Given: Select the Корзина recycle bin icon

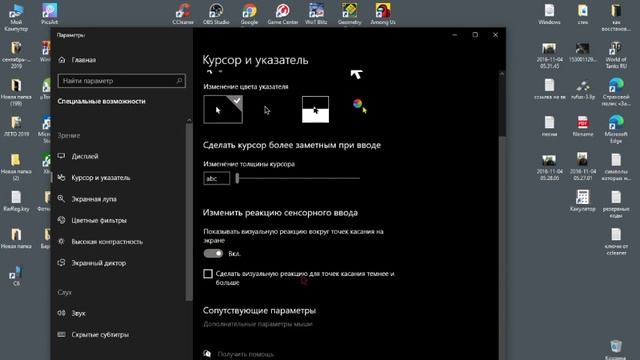Looking at the screenshot, I should click(x=616, y=349).
